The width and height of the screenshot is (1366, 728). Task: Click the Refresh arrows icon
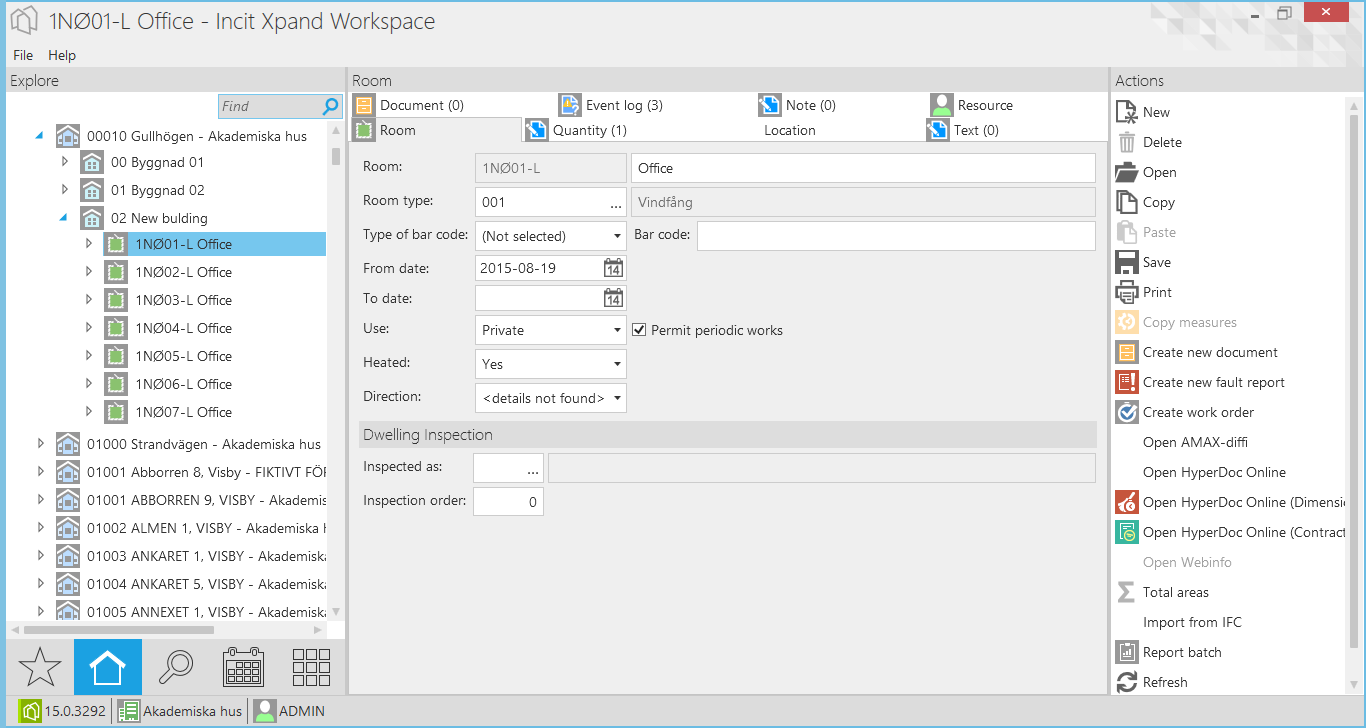coord(1127,682)
